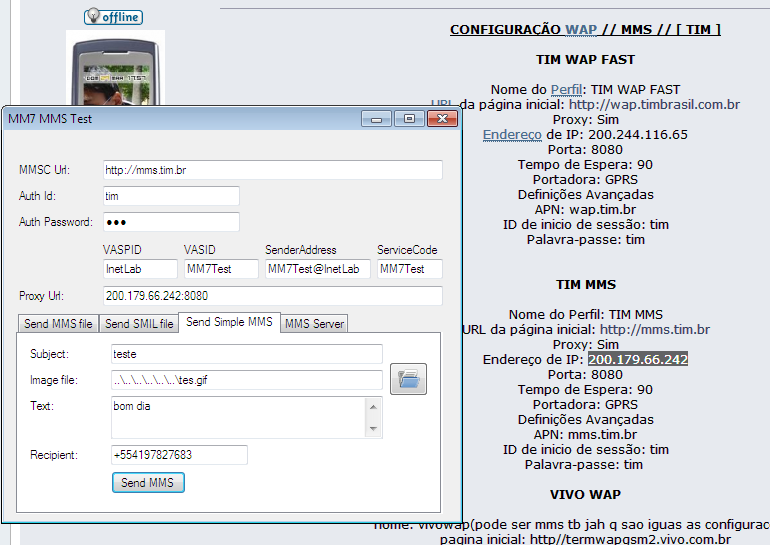This screenshot has height=545, width=770.
Task: Click the 'APN: wap.tim.br' text line
Action: point(585,210)
